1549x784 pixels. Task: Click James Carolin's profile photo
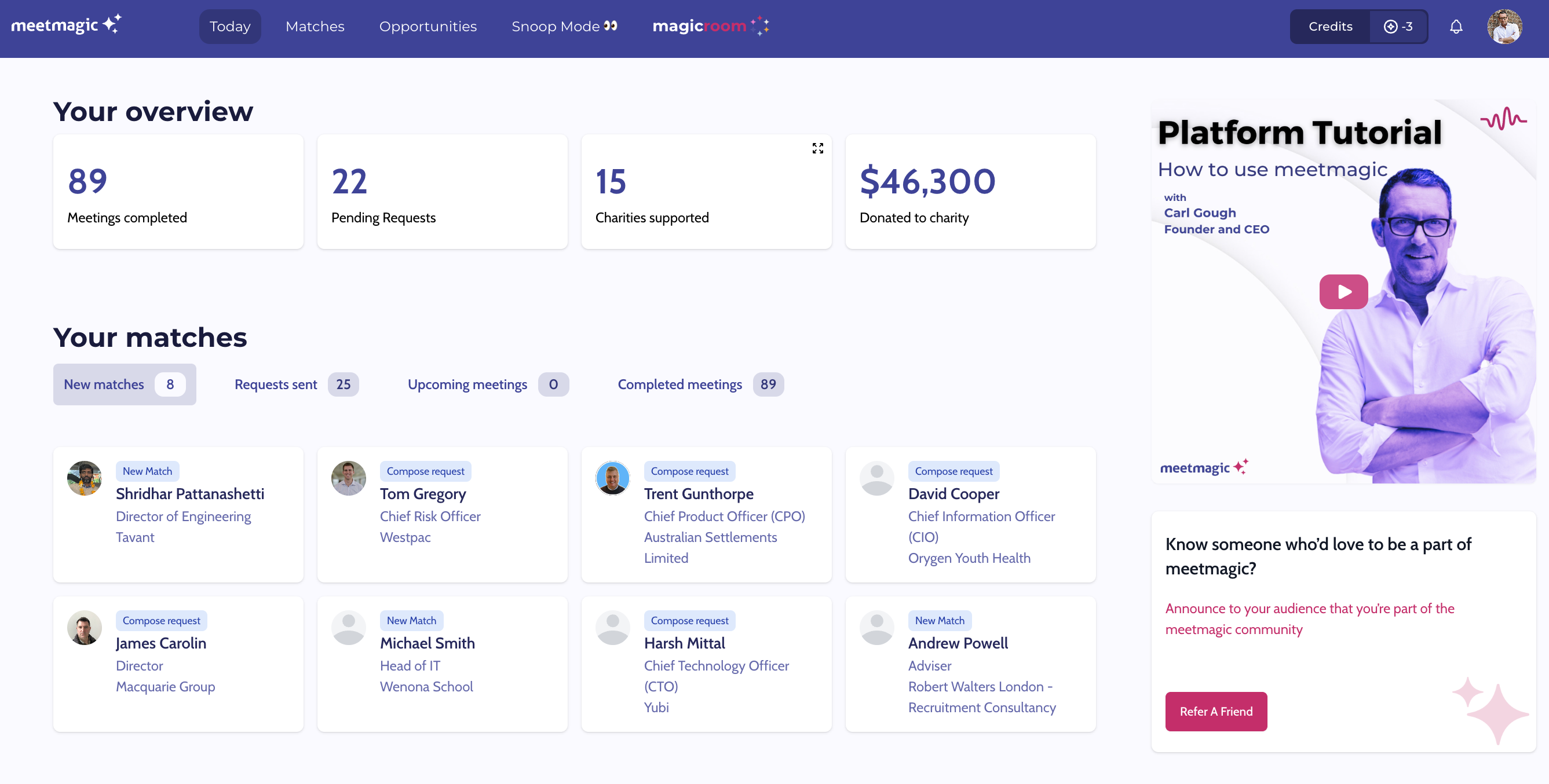click(x=84, y=628)
